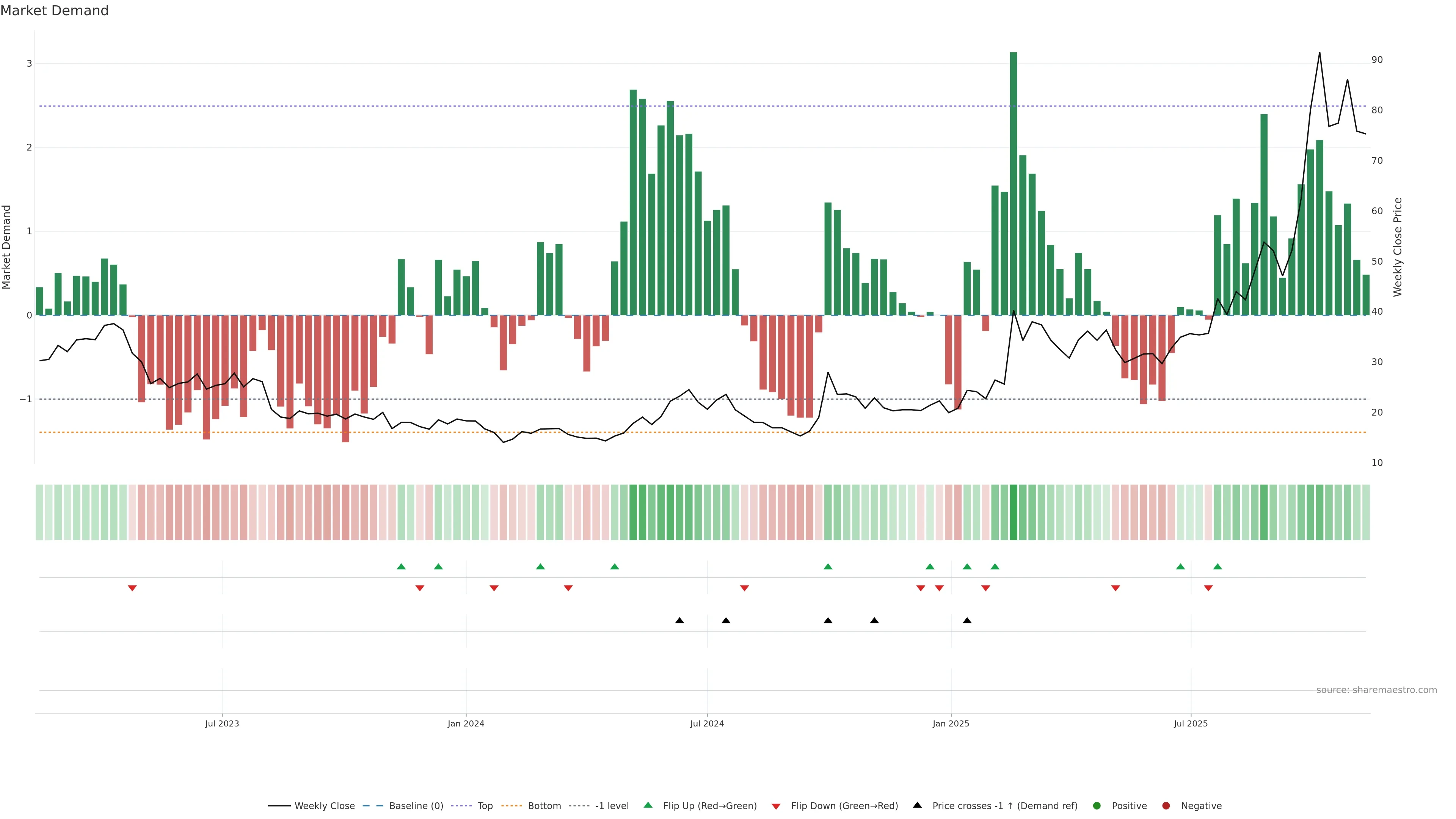
Task: Click the first green flip-up marker
Action: (x=401, y=567)
